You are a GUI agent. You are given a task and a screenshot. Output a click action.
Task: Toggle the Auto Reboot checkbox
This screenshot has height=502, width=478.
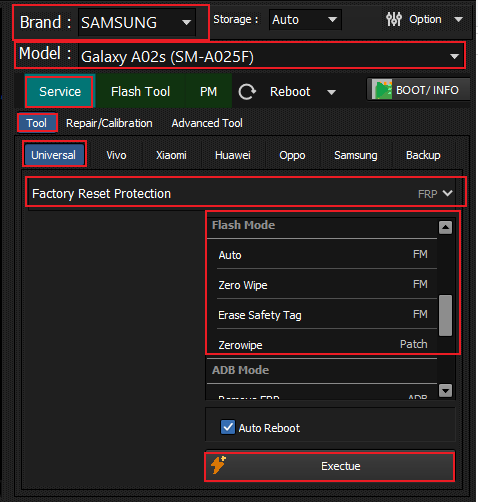click(x=228, y=427)
